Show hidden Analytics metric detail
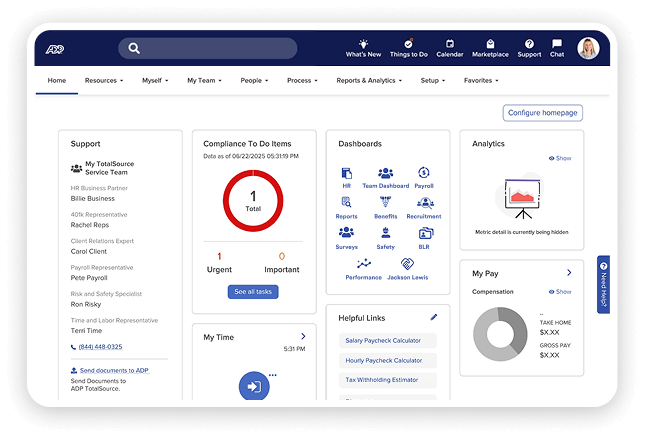Viewport: 645px width, 439px height. pos(560,158)
